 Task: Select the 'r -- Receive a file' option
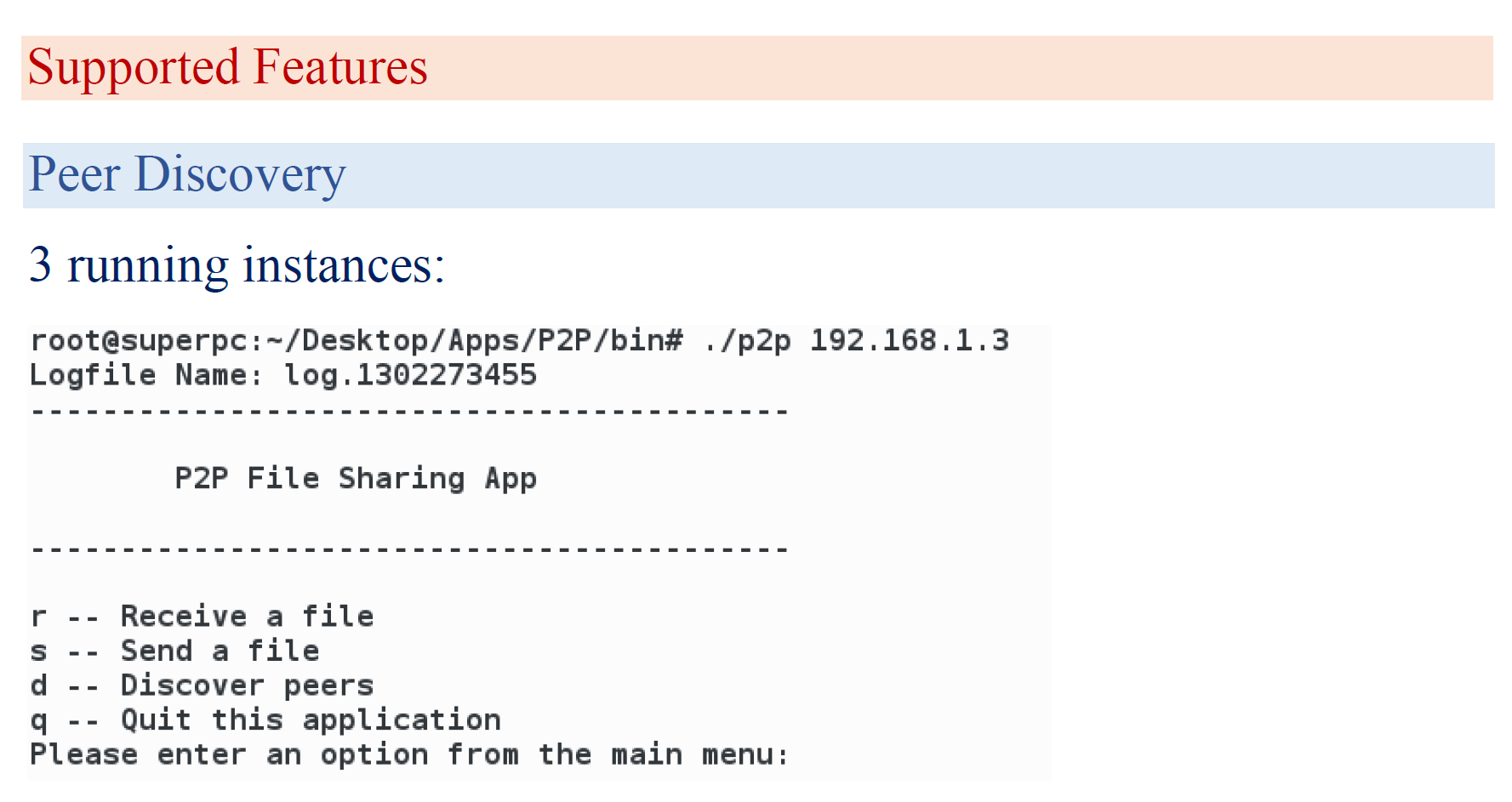click(x=202, y=616)
